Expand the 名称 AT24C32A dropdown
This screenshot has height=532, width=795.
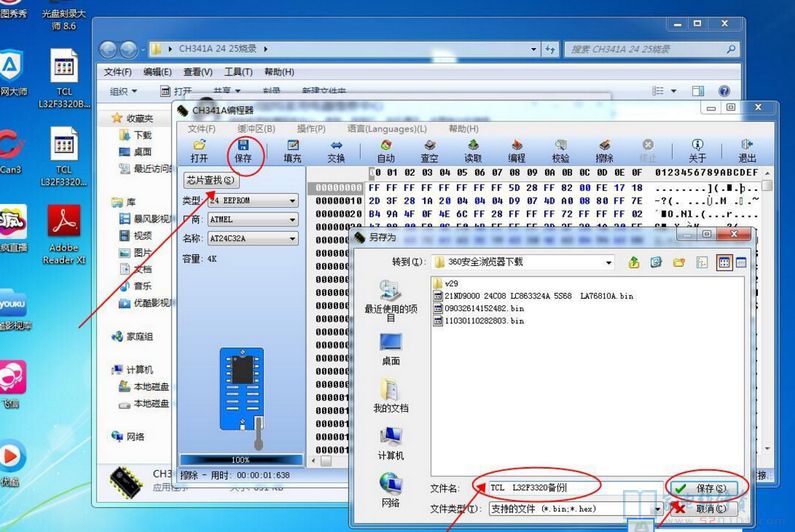[292, 239]
